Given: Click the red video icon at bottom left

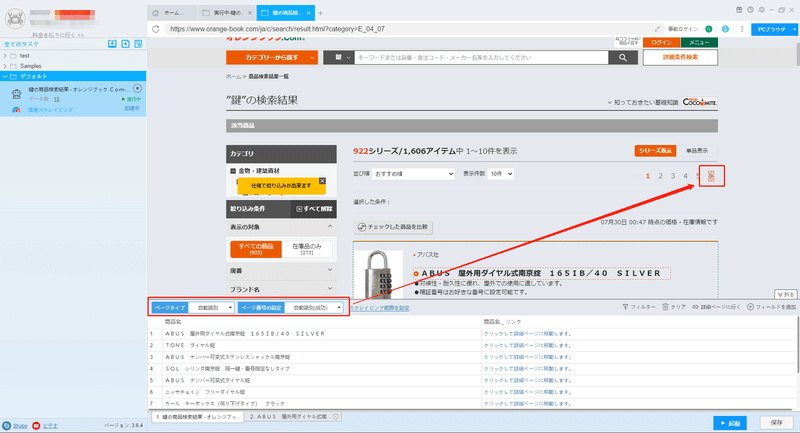Looking at the screenshot, I should 36,425.
